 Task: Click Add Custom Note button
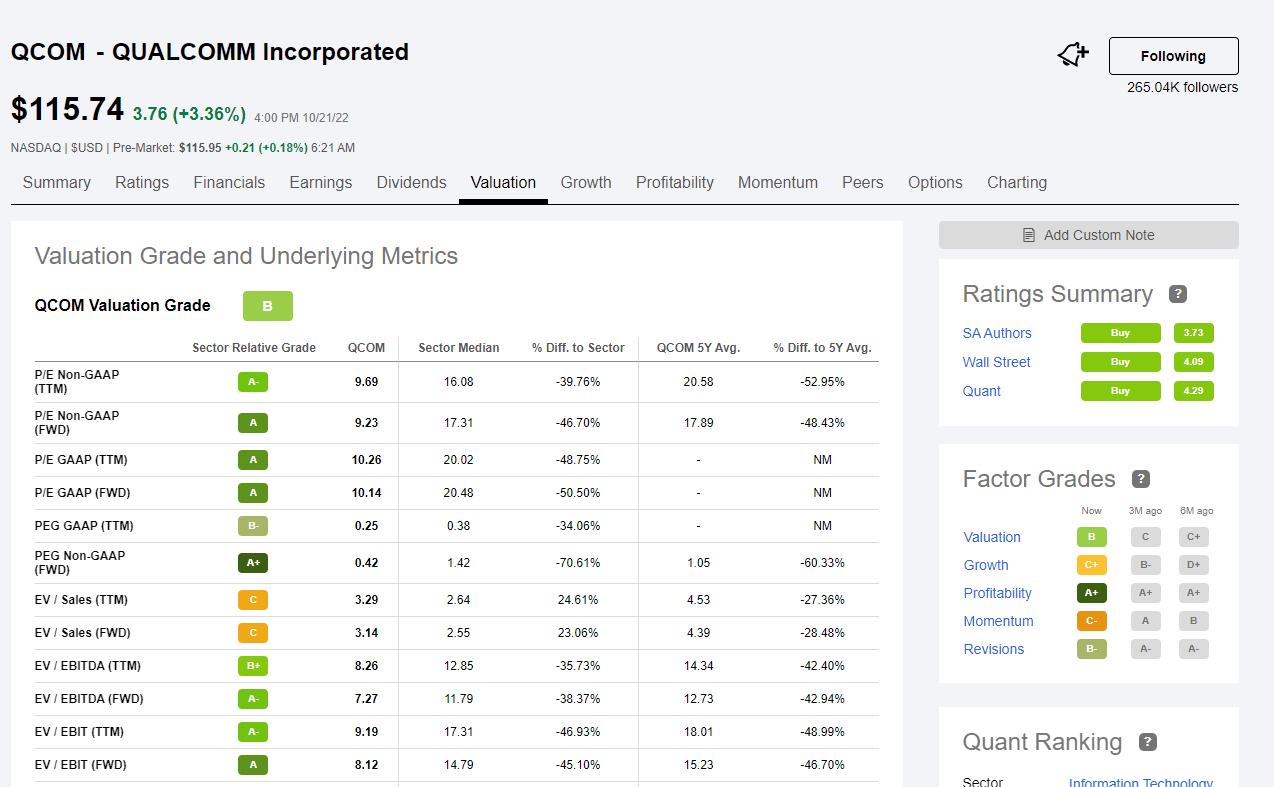tap(1089, 235)
